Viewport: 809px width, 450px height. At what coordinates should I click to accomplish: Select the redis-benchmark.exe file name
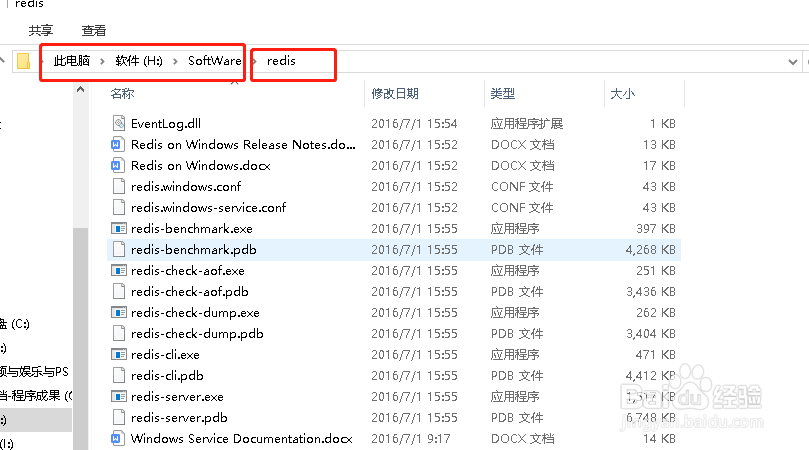pyautogui.click(x=191, y=229)
